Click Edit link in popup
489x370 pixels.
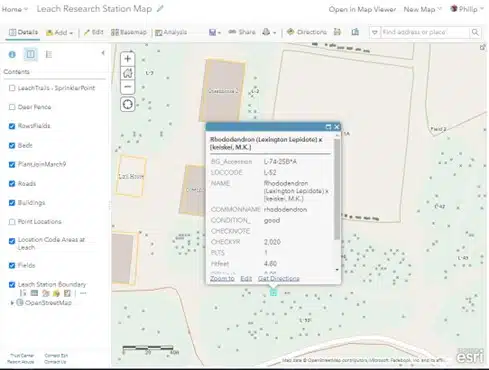tap(246, 278)
